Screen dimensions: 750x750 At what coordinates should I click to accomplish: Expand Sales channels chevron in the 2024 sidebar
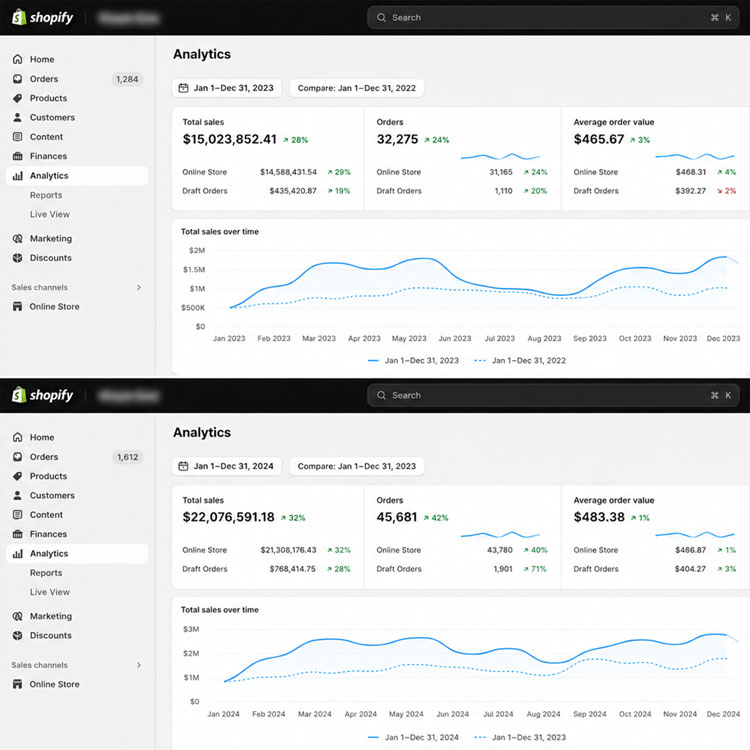pos(139,665)
